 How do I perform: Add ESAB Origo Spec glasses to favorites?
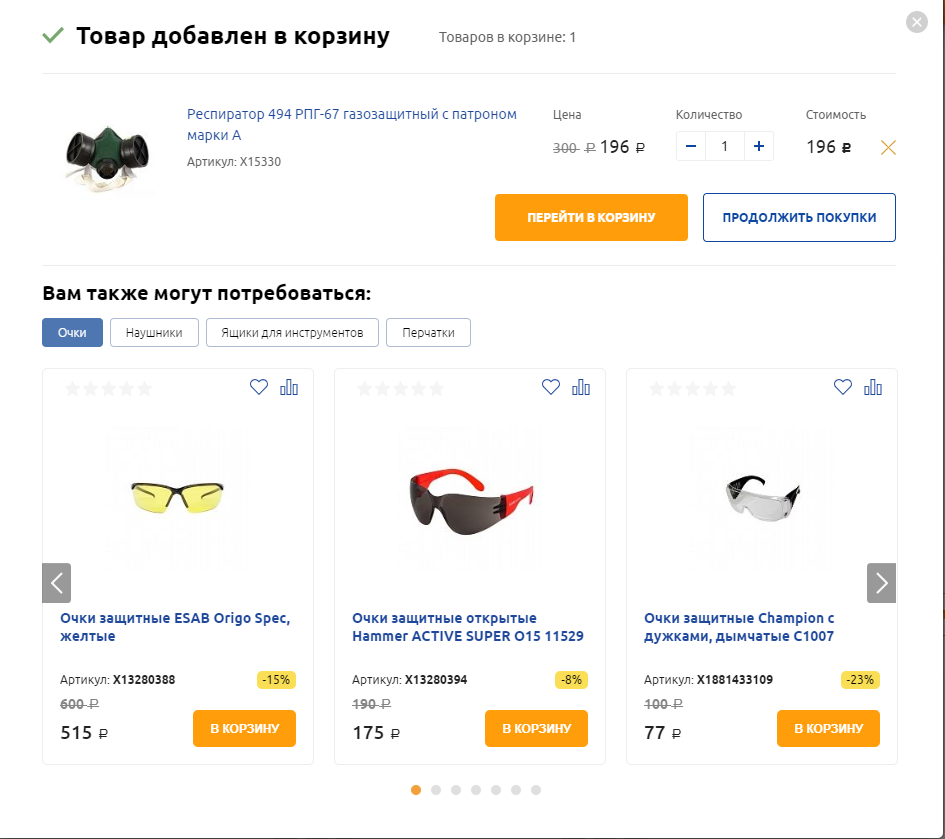tap(259, 387)
